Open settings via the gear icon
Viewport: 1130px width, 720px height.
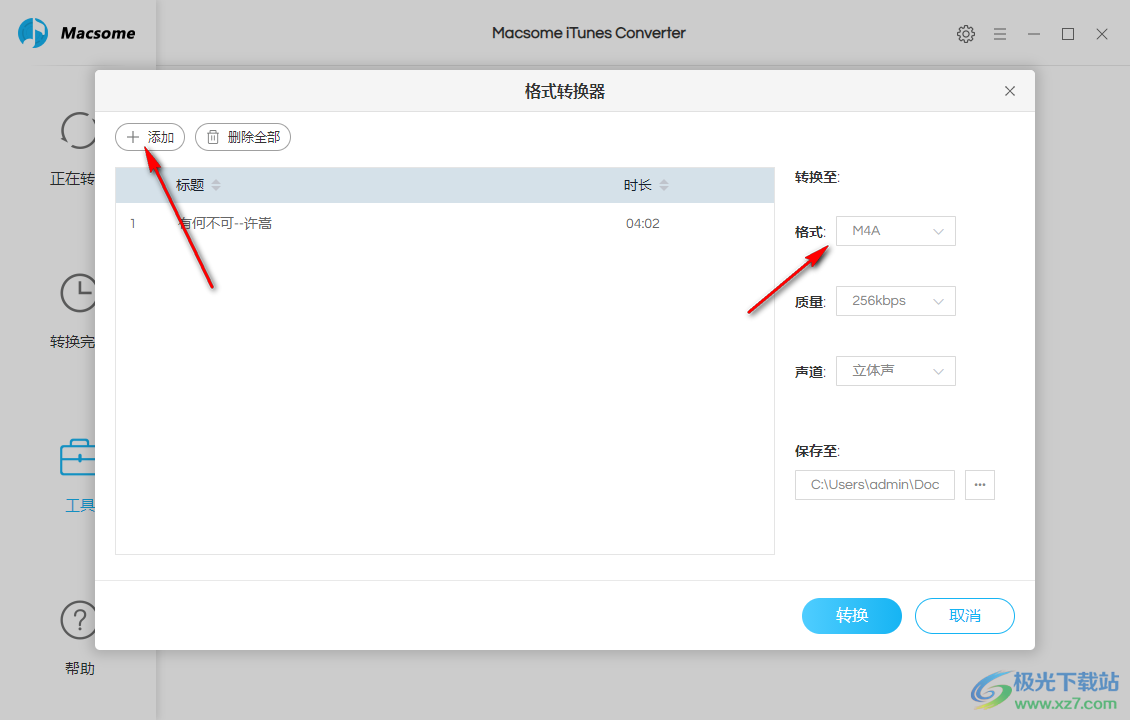(x=966, y=34)
